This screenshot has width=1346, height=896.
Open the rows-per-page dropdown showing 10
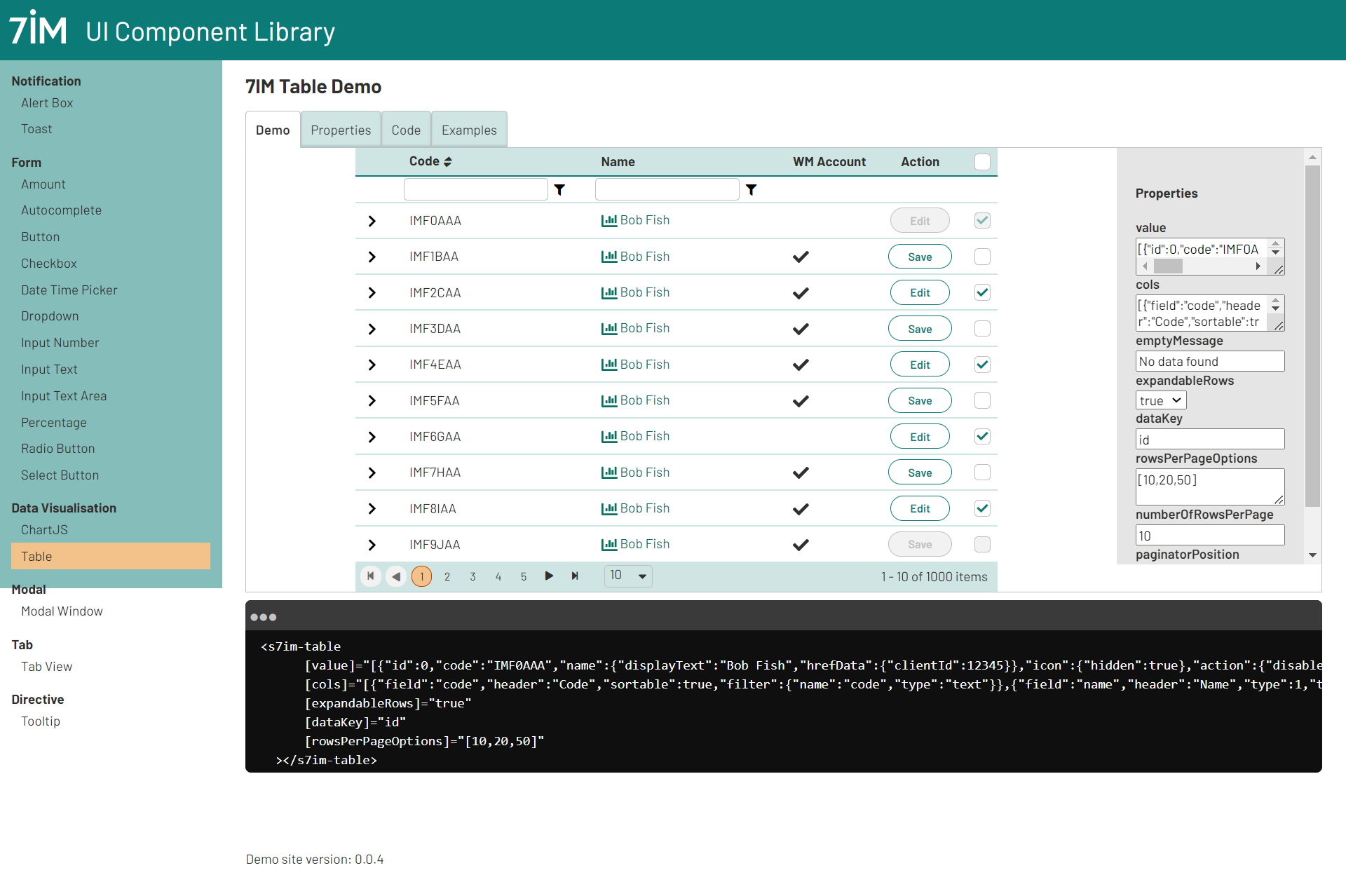pos(628,576)
